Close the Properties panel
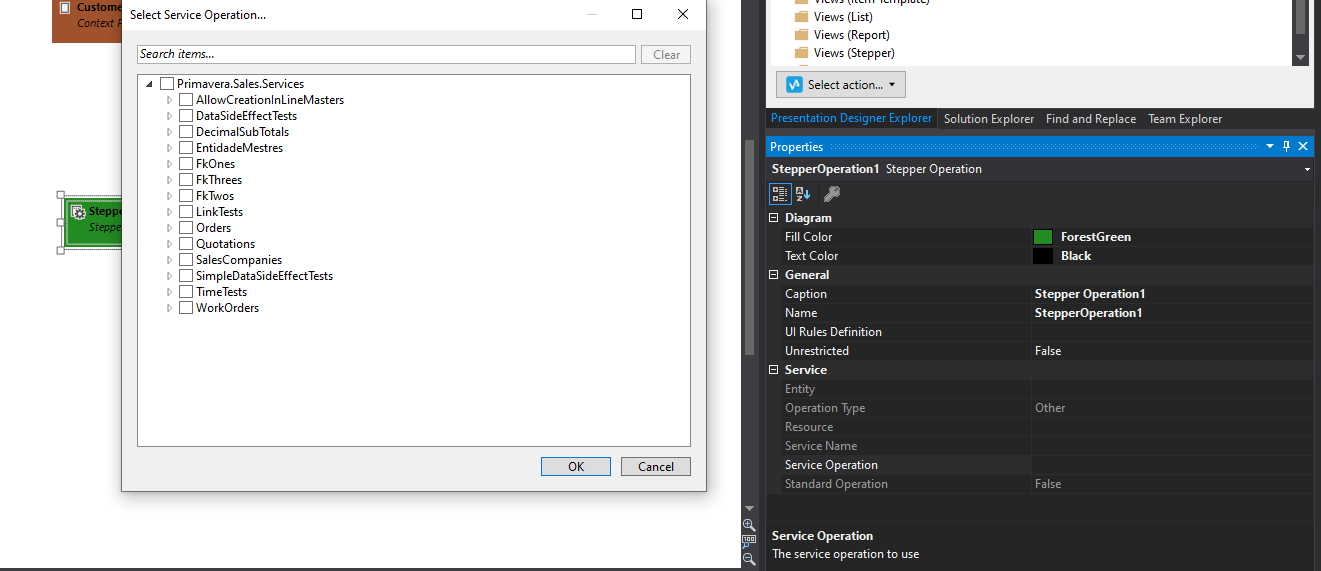This screenshot has height=571, width=1321. 1303,147
